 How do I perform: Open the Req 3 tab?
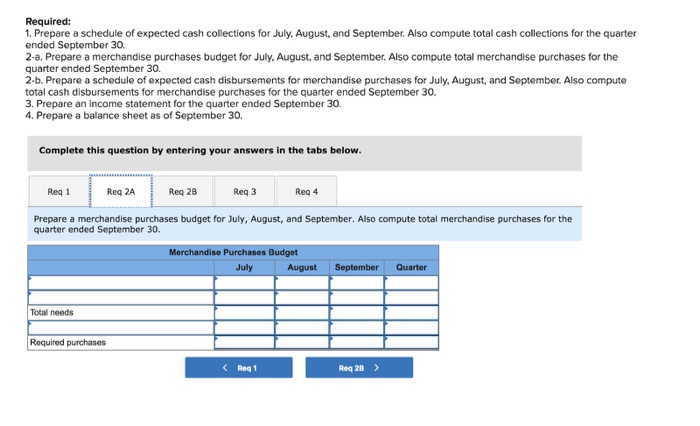[x=245, y=192]
